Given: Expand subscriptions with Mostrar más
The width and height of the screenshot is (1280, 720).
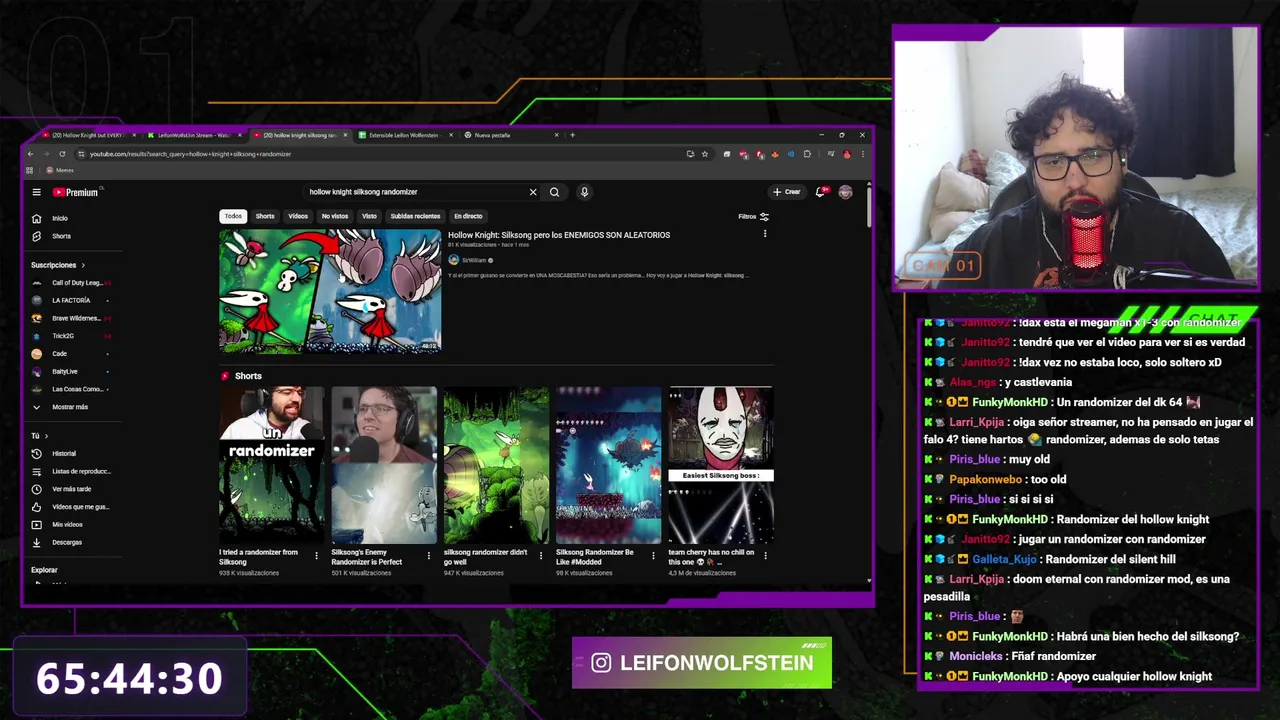Looking at the screenshot, I should (70, 407).
